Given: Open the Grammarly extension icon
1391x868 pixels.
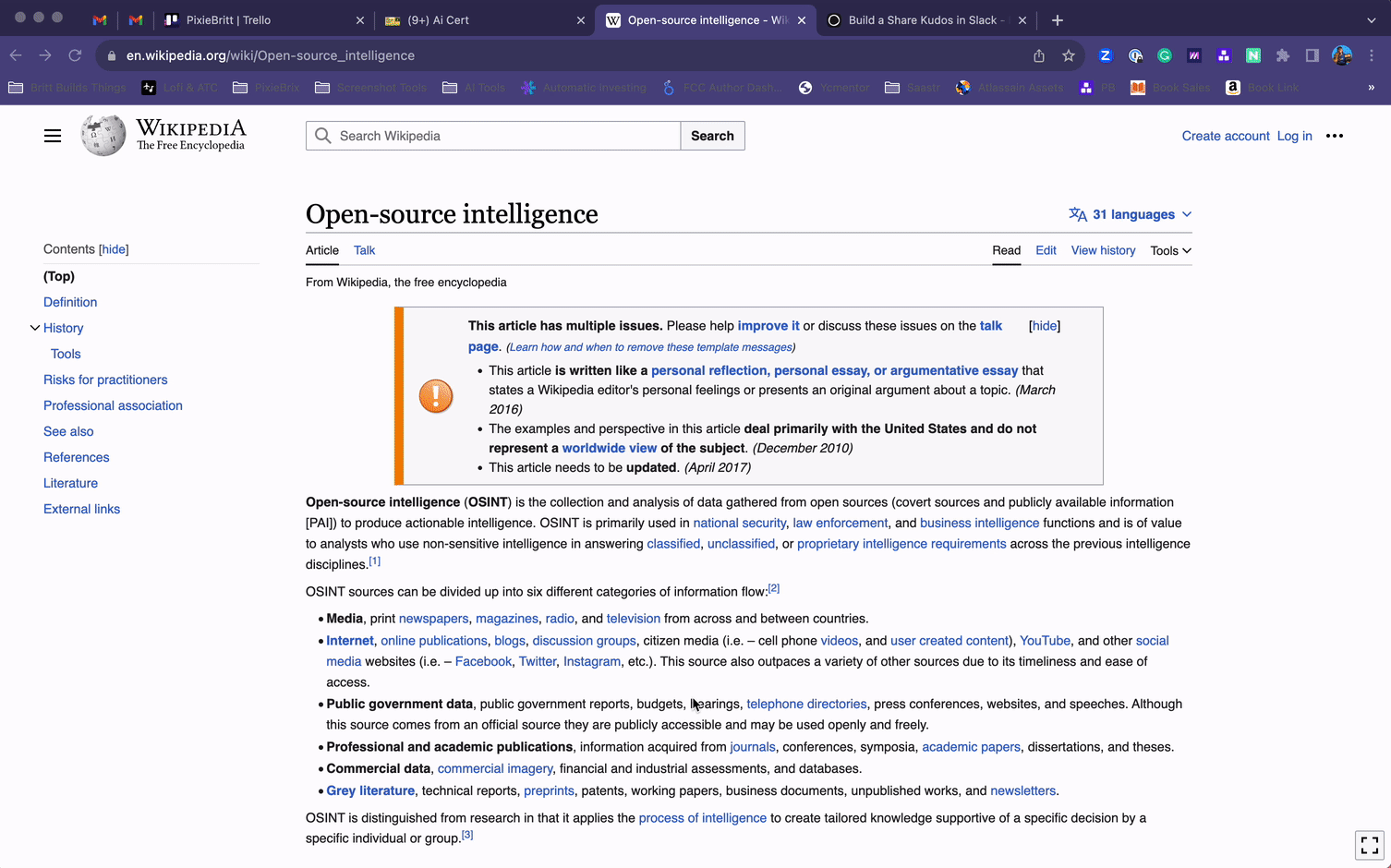Looking at the screenshot, I should (1165, 55).
